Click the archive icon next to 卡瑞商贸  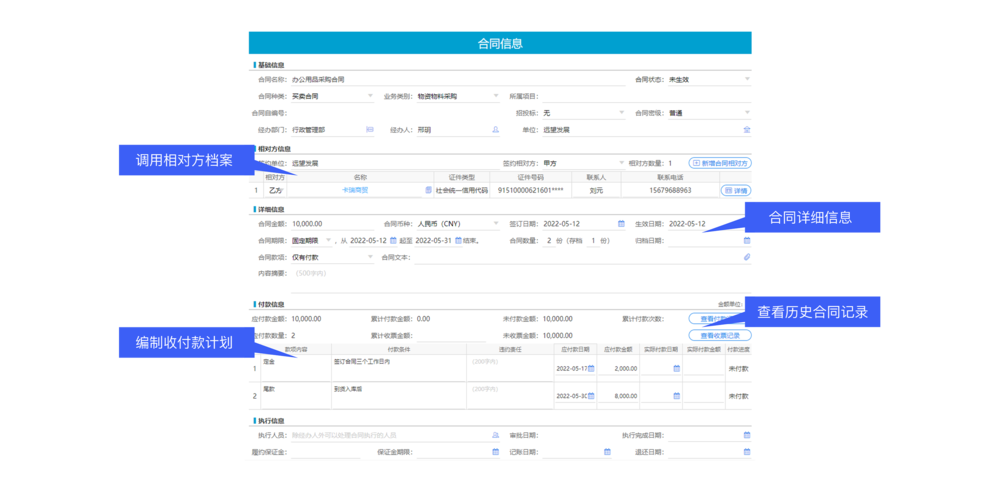click(428, 190)
